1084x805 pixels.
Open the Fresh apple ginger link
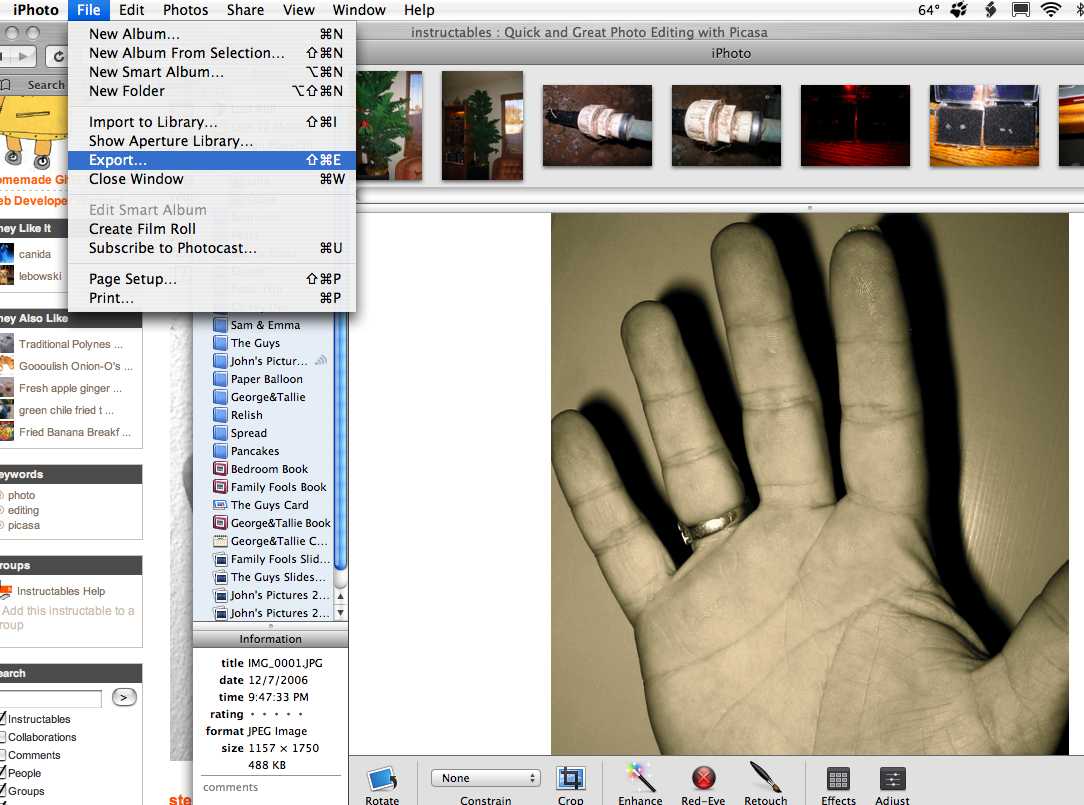click(70, 388)
